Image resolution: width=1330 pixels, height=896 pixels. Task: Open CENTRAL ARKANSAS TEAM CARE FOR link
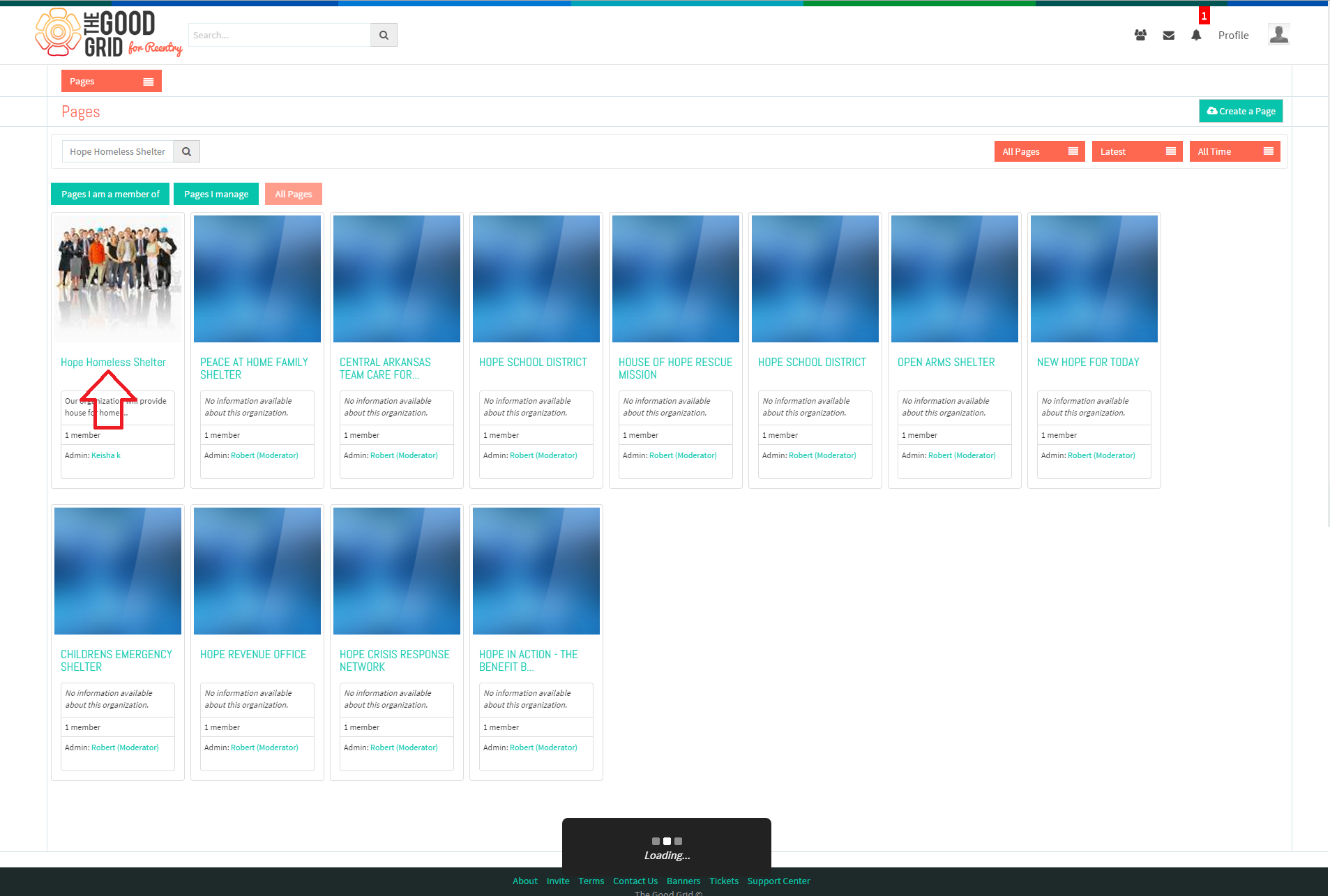(x=385, y=369)
